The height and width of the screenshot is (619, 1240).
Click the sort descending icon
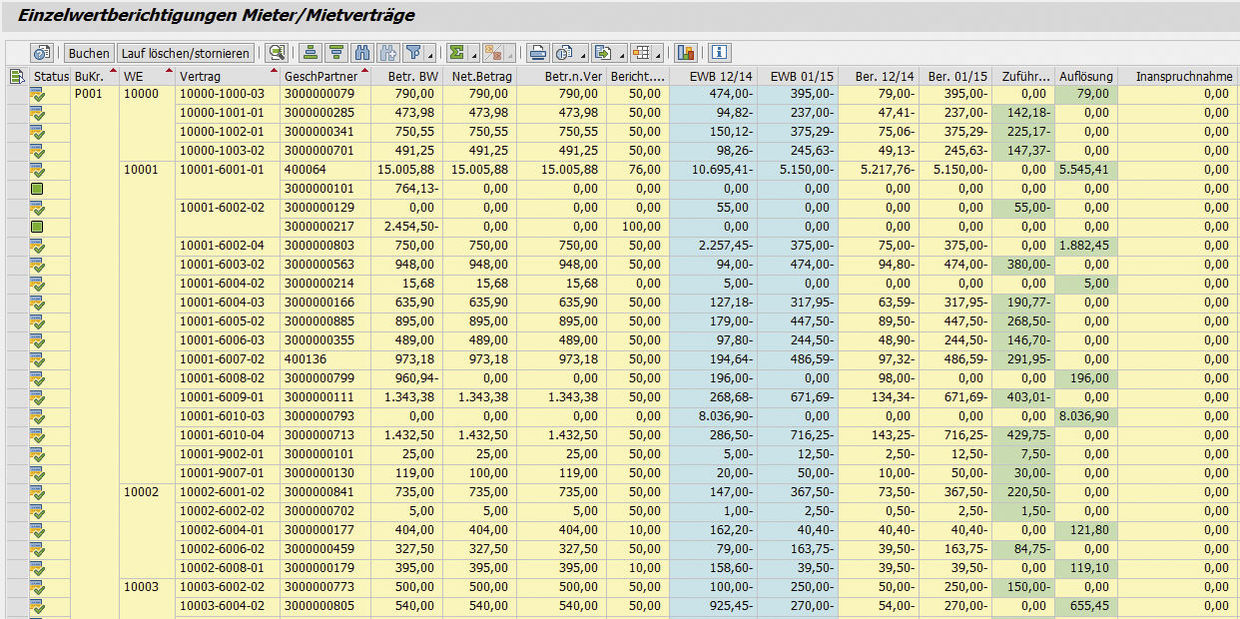coord(337,53)
